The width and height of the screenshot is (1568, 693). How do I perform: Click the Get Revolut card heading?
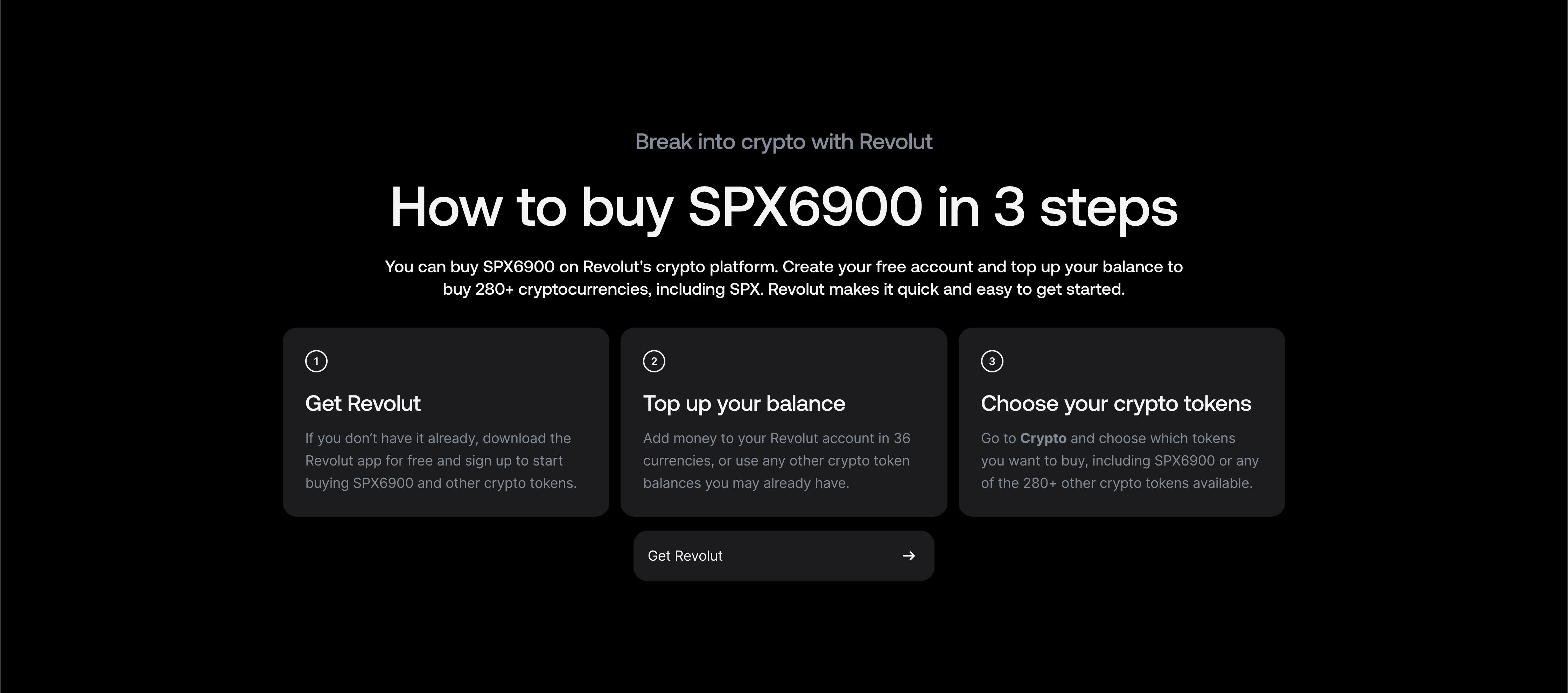pos(363,403)
